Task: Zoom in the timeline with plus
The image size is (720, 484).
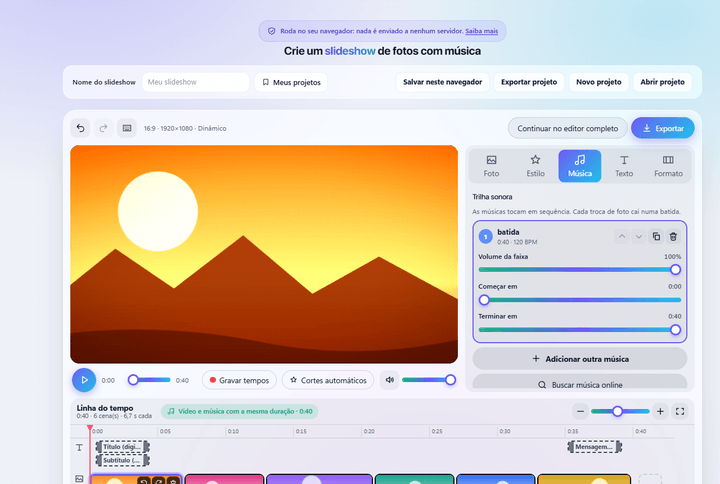Action: coord(660,411)
